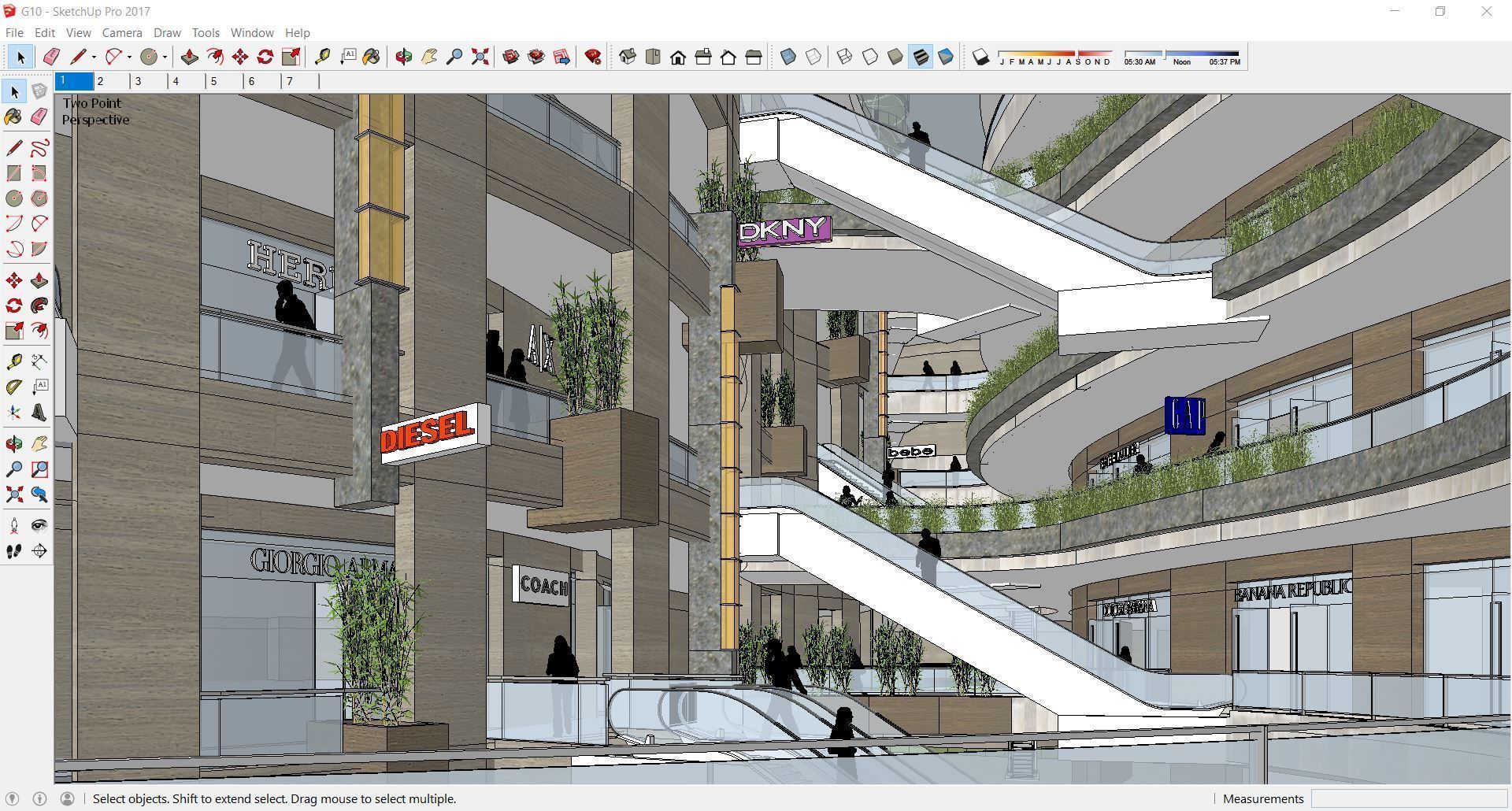Switch to scene tab 6
This screenshot has height=811, width=1512.
[263, 81]
